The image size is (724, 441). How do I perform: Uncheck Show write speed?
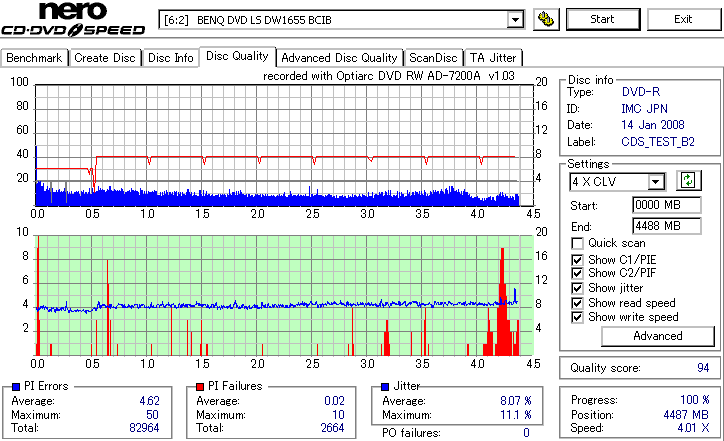pyautogui.click(x=577, y=317)
